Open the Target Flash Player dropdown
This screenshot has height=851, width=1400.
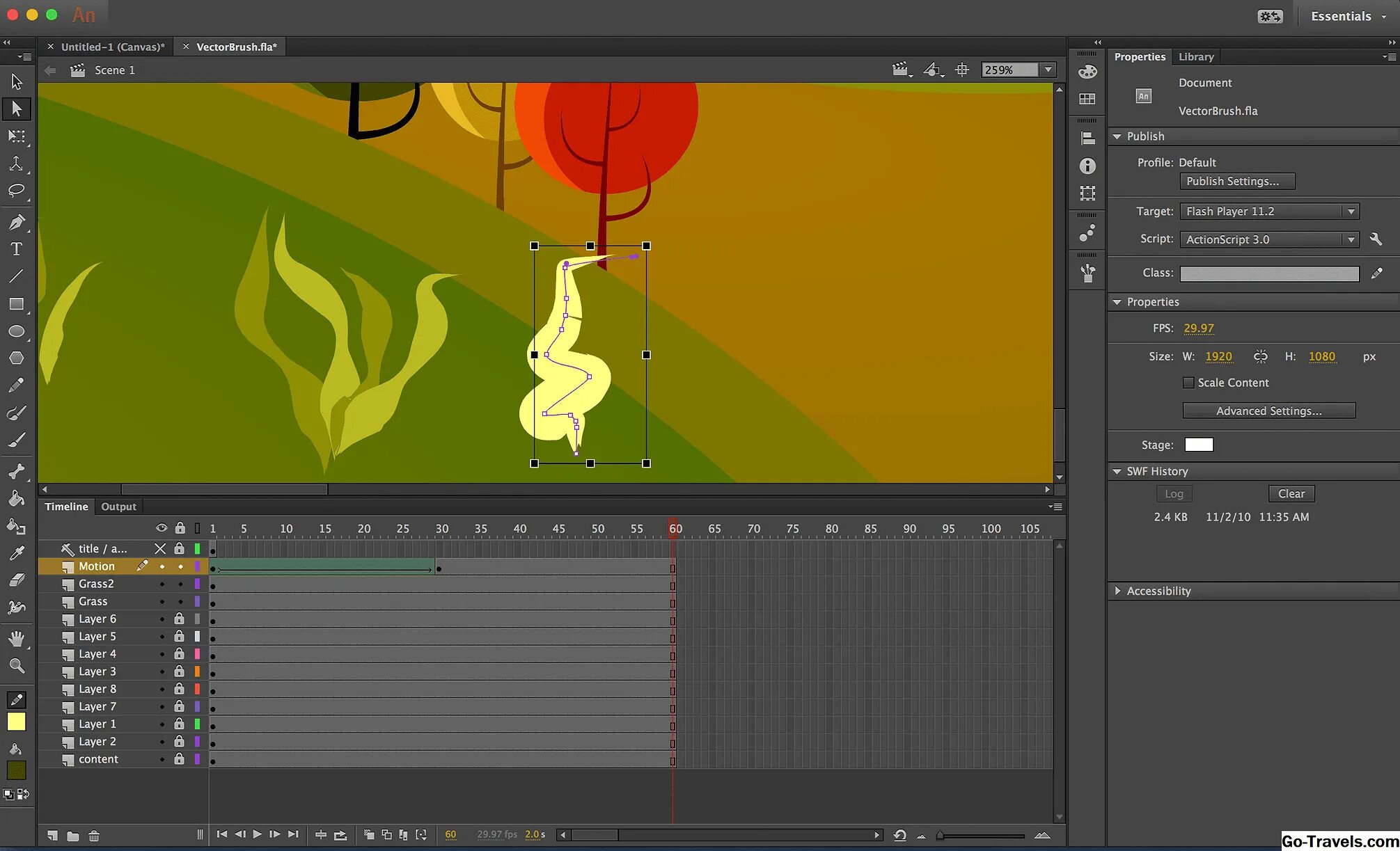point(1269,212)
